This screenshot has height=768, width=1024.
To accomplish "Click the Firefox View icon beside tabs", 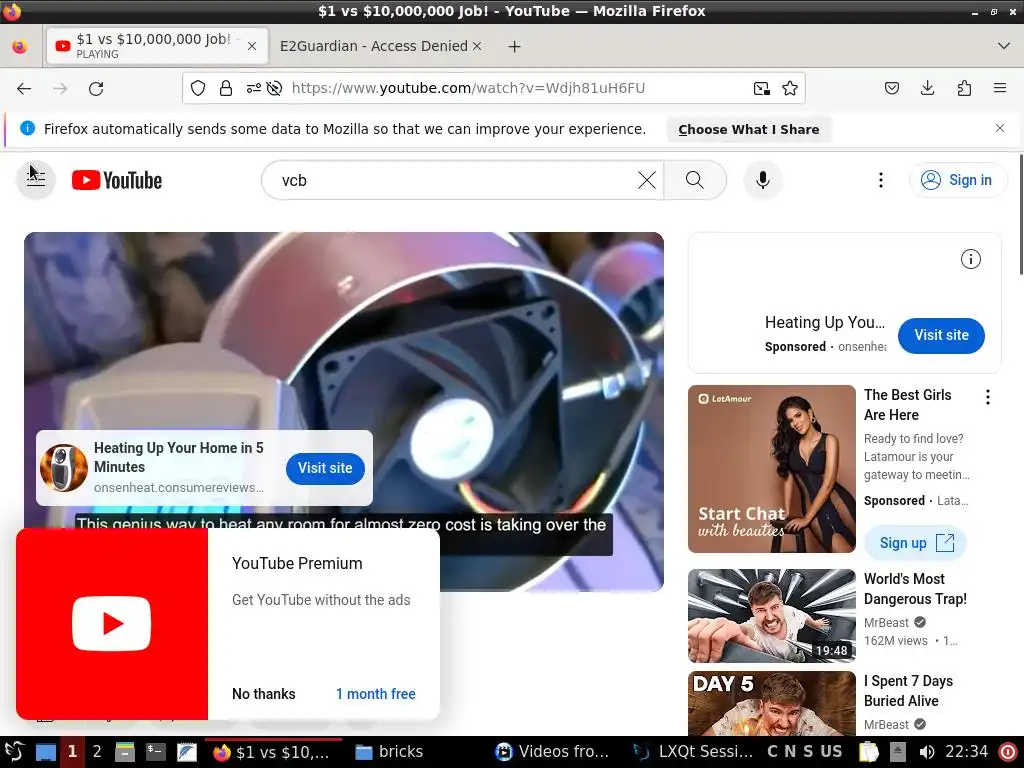I will (20, 46).
